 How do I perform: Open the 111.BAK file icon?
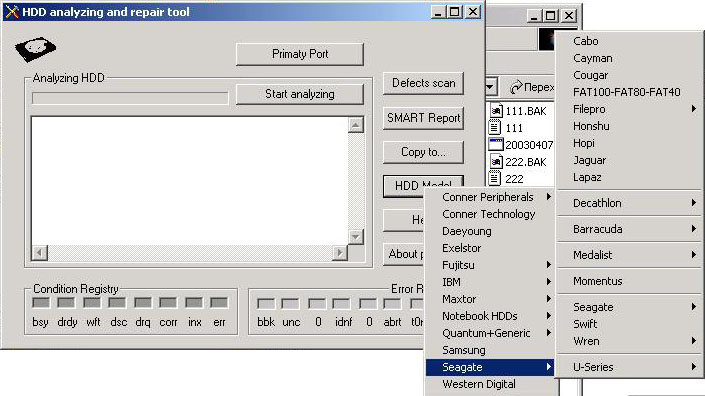pos(495,111)
